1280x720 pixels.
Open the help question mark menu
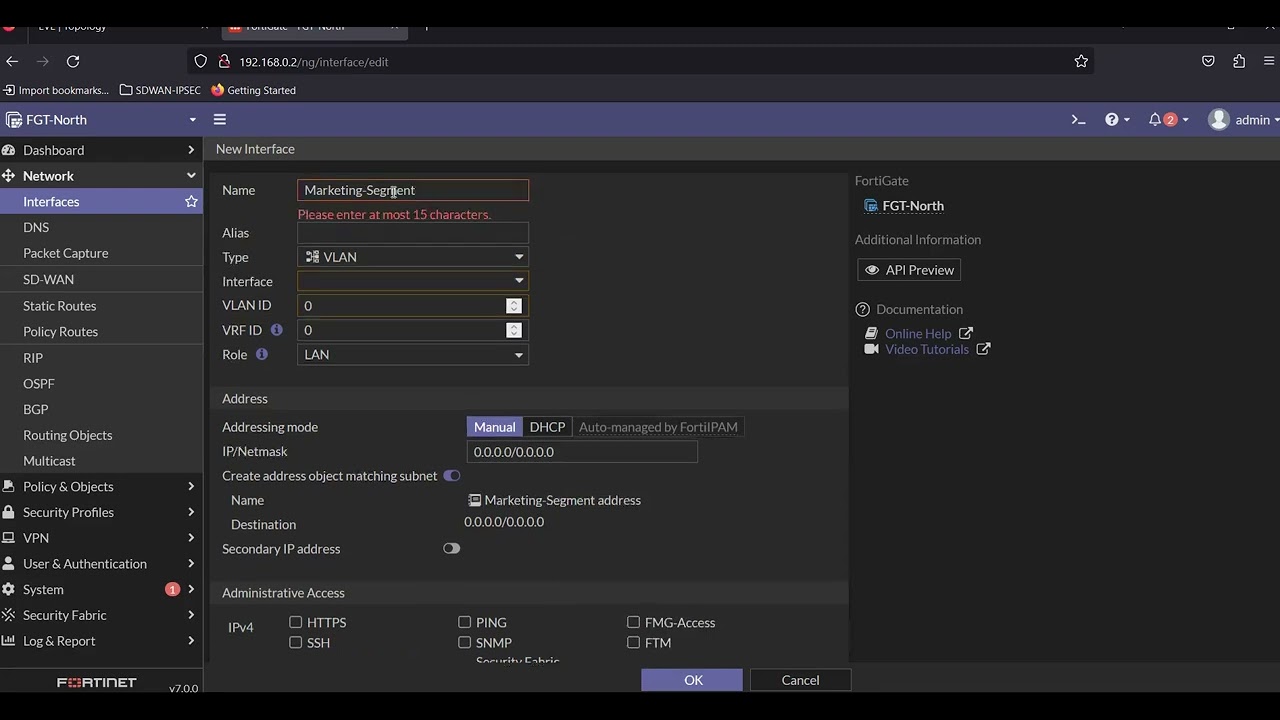[x=1117, y=120]
